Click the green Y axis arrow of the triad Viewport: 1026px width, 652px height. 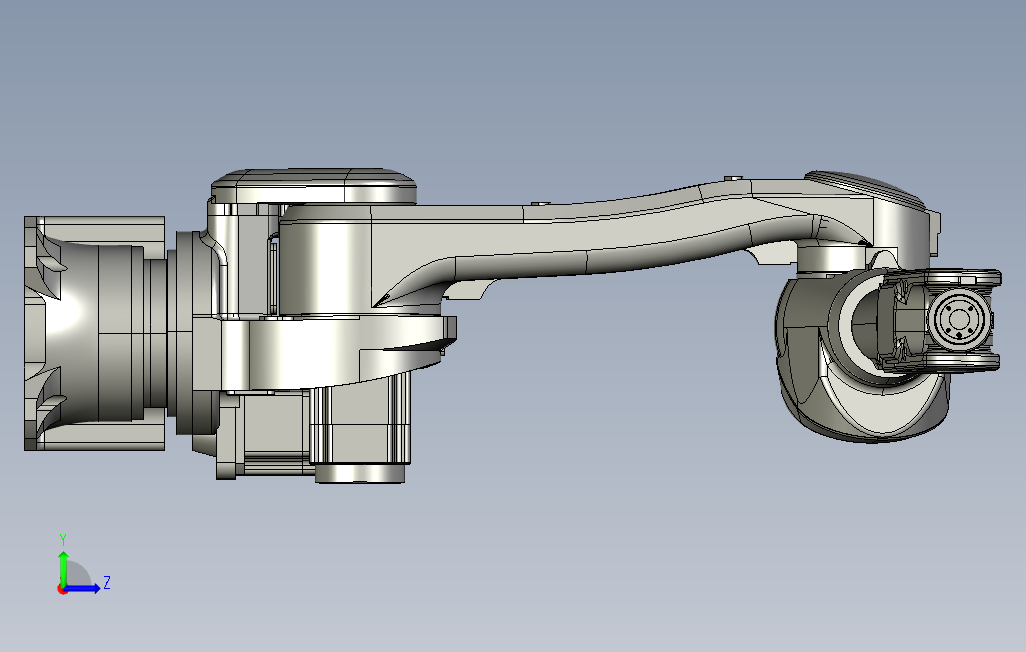pyautogui.click(x=63, y=568)
